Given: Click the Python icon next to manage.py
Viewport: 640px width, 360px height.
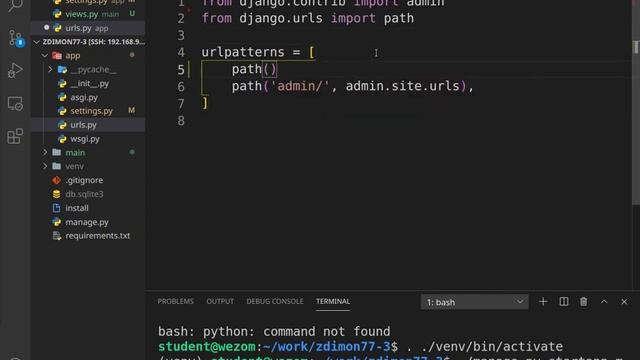Looking at the screenshot, I should click(x=57, y=222).
